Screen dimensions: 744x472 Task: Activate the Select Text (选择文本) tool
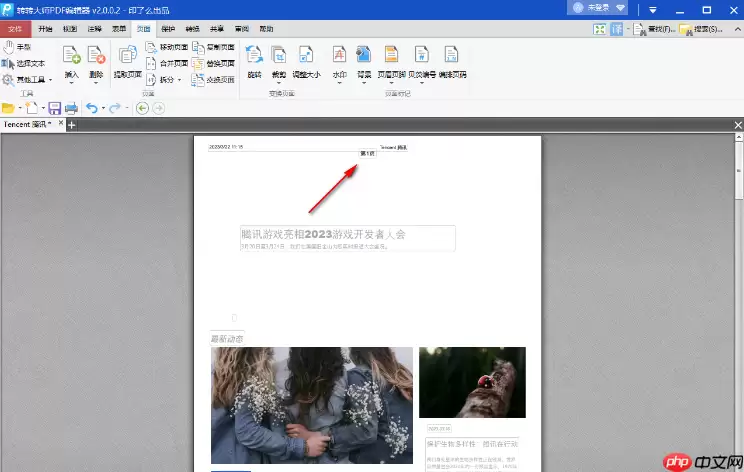(x=24, y=63)
